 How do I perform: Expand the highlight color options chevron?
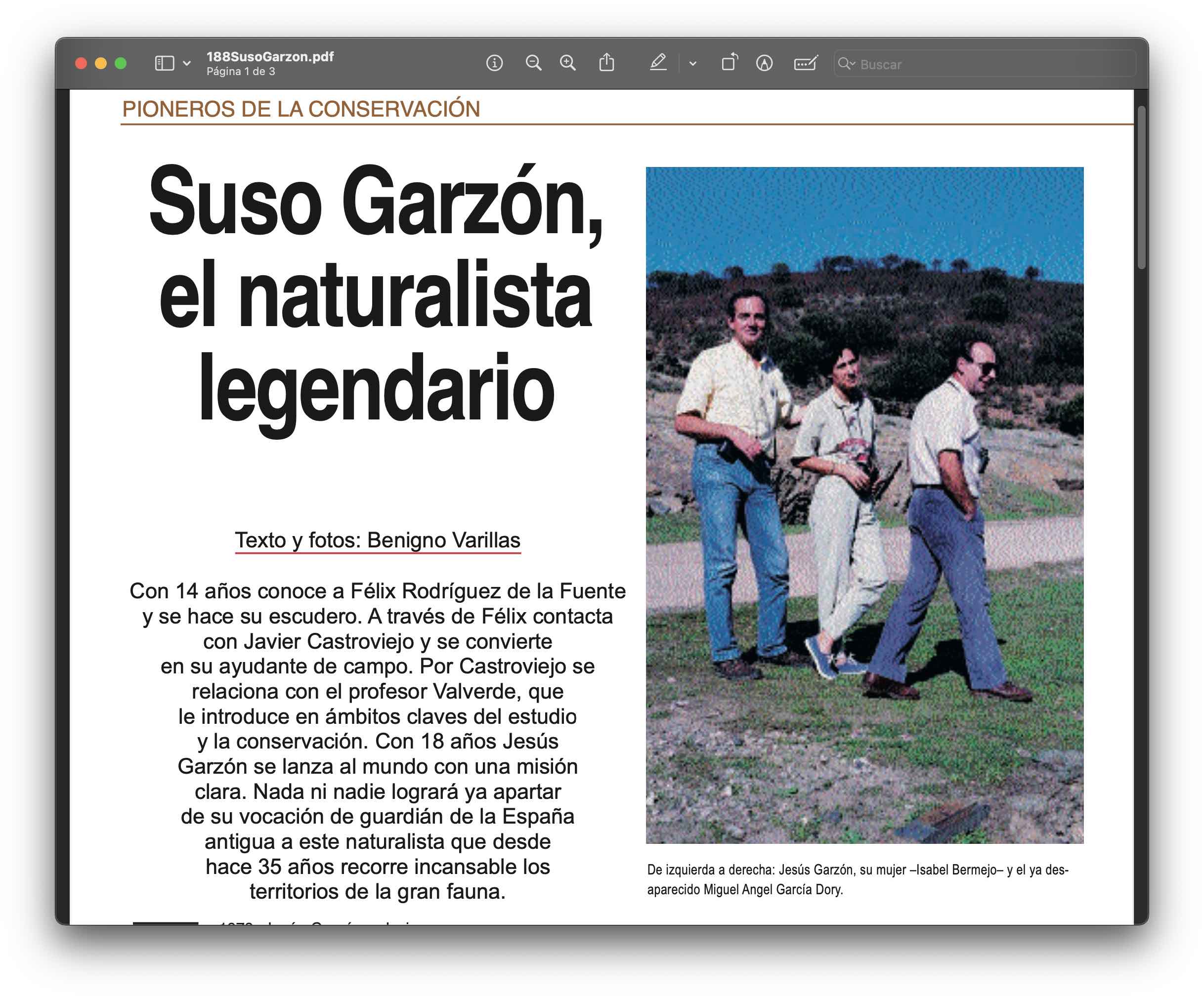pyautogui.click(x=692, y=64)
